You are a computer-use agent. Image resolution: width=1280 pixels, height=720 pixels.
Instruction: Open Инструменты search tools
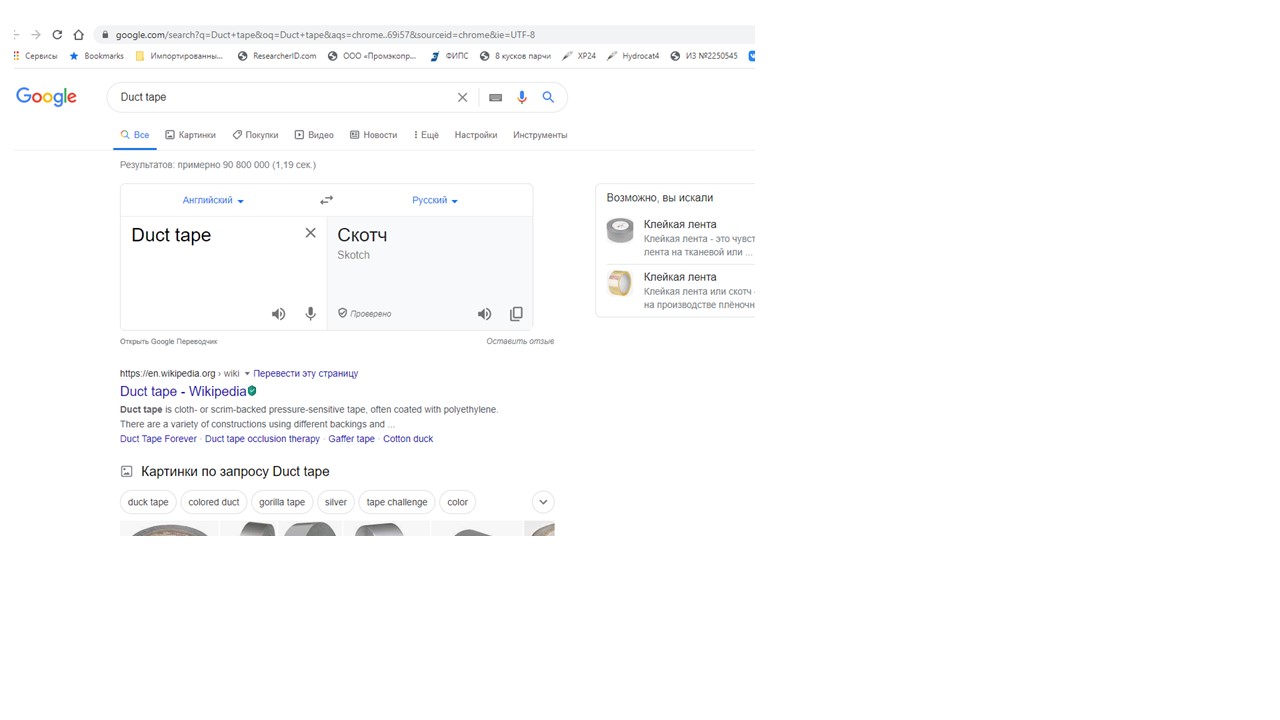point(540,135)
